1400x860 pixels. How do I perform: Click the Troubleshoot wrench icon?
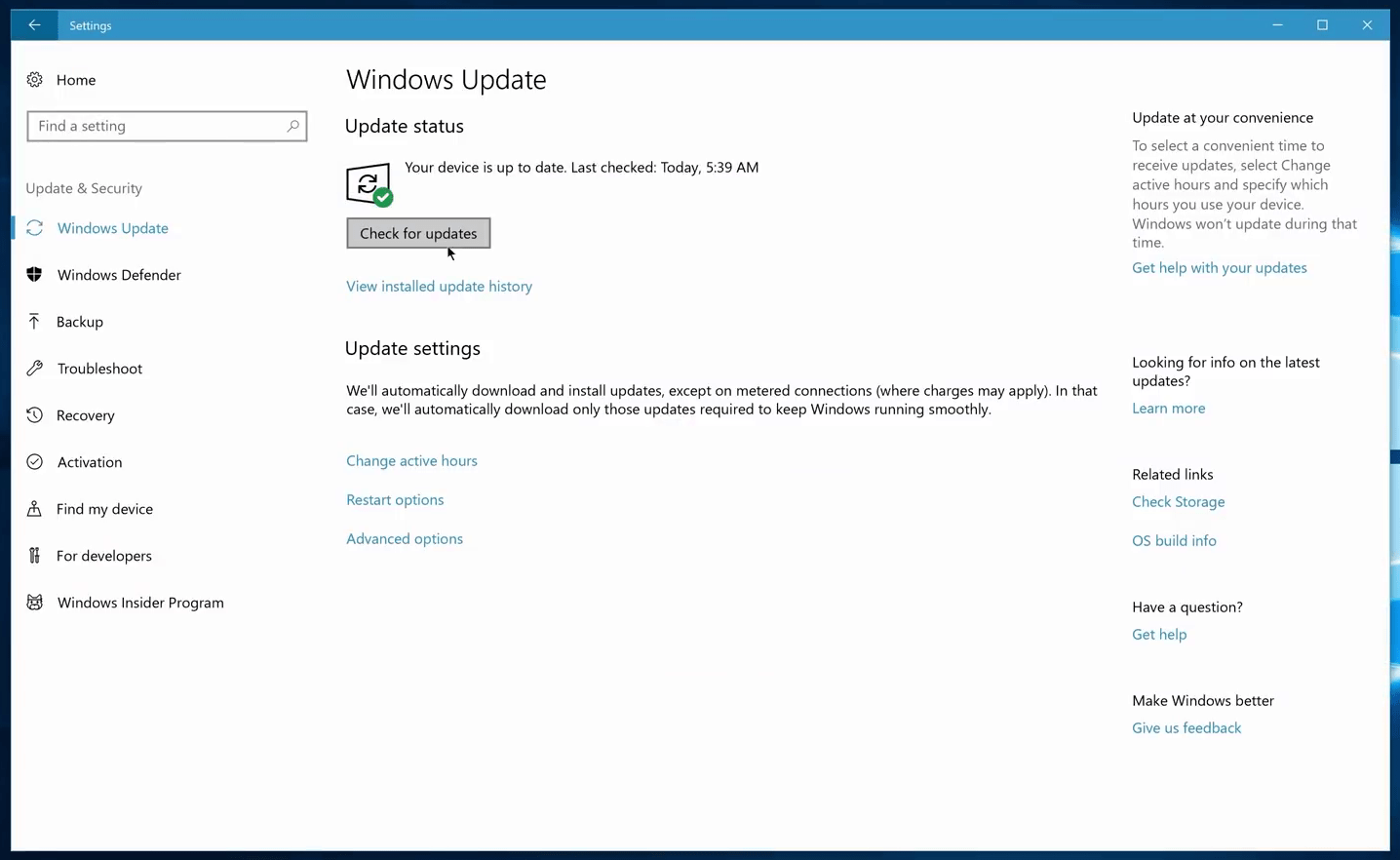[35, 369]
